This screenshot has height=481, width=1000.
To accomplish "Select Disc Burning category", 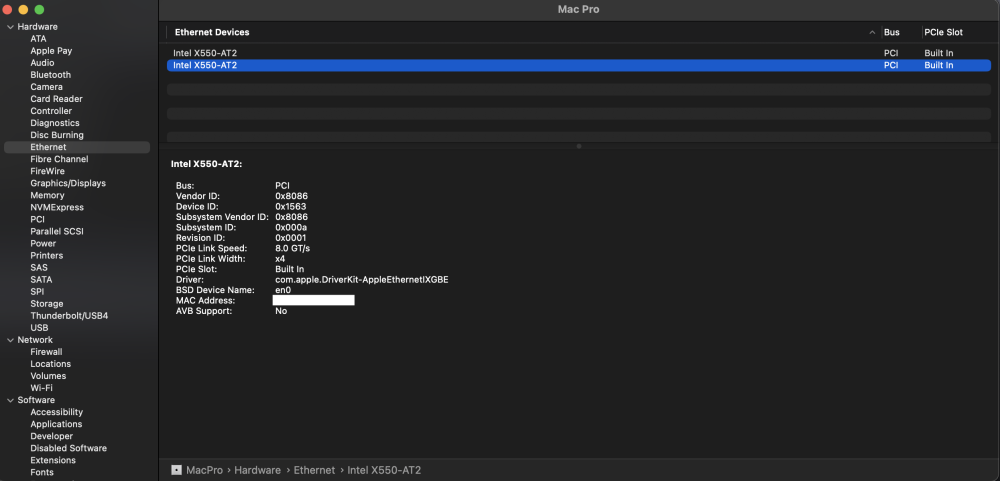I will click(x=57, y=135).
